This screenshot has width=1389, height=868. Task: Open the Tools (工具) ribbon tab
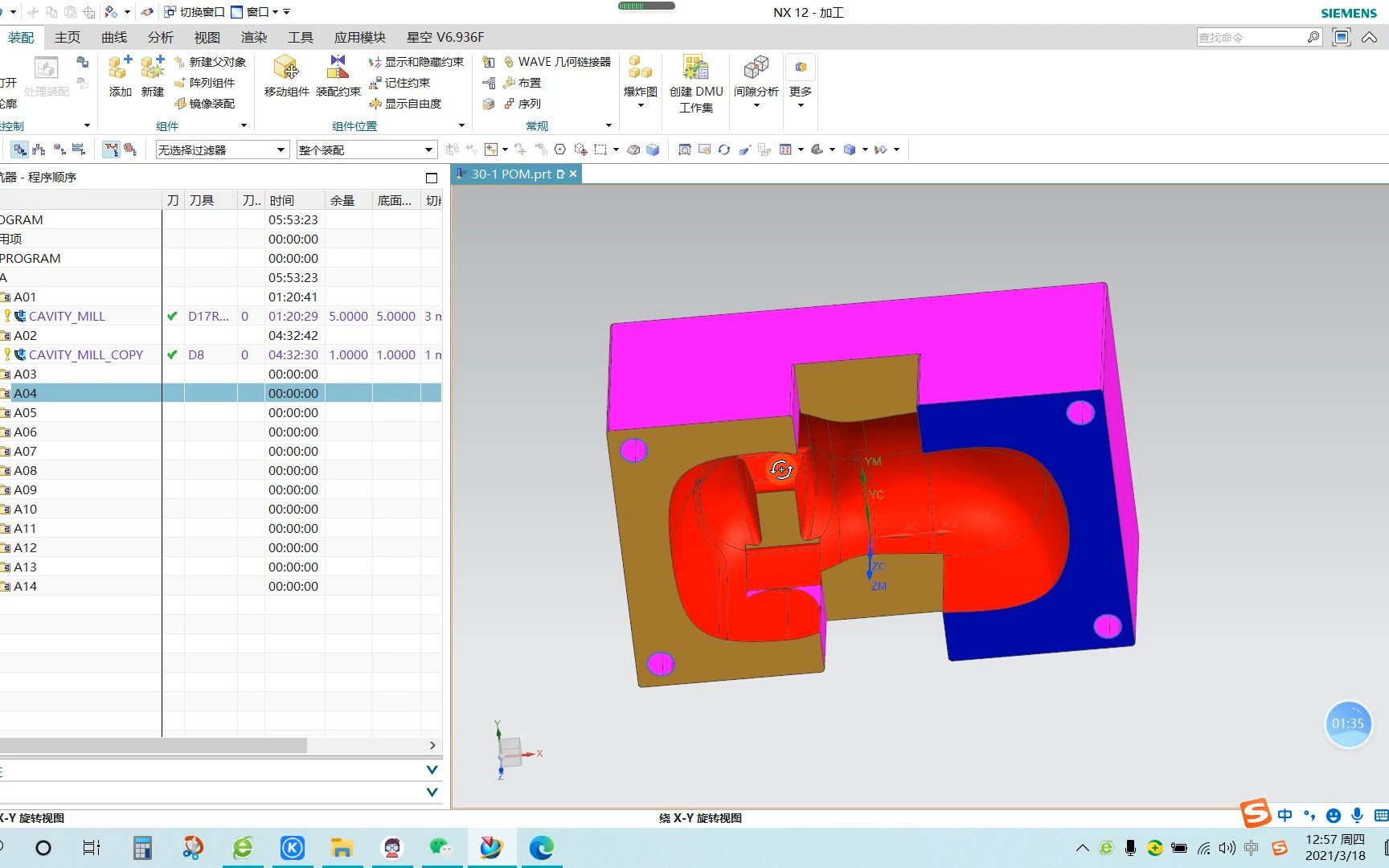(x=300, y=37)
